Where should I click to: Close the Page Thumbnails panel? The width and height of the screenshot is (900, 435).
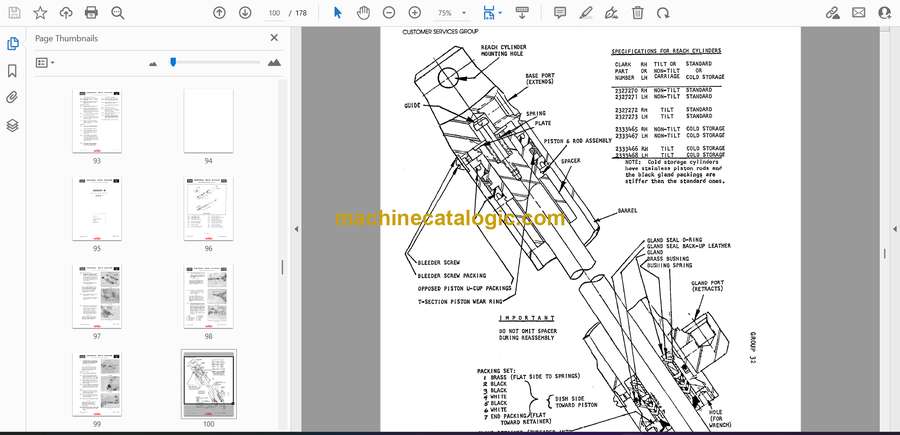[274, 38]
